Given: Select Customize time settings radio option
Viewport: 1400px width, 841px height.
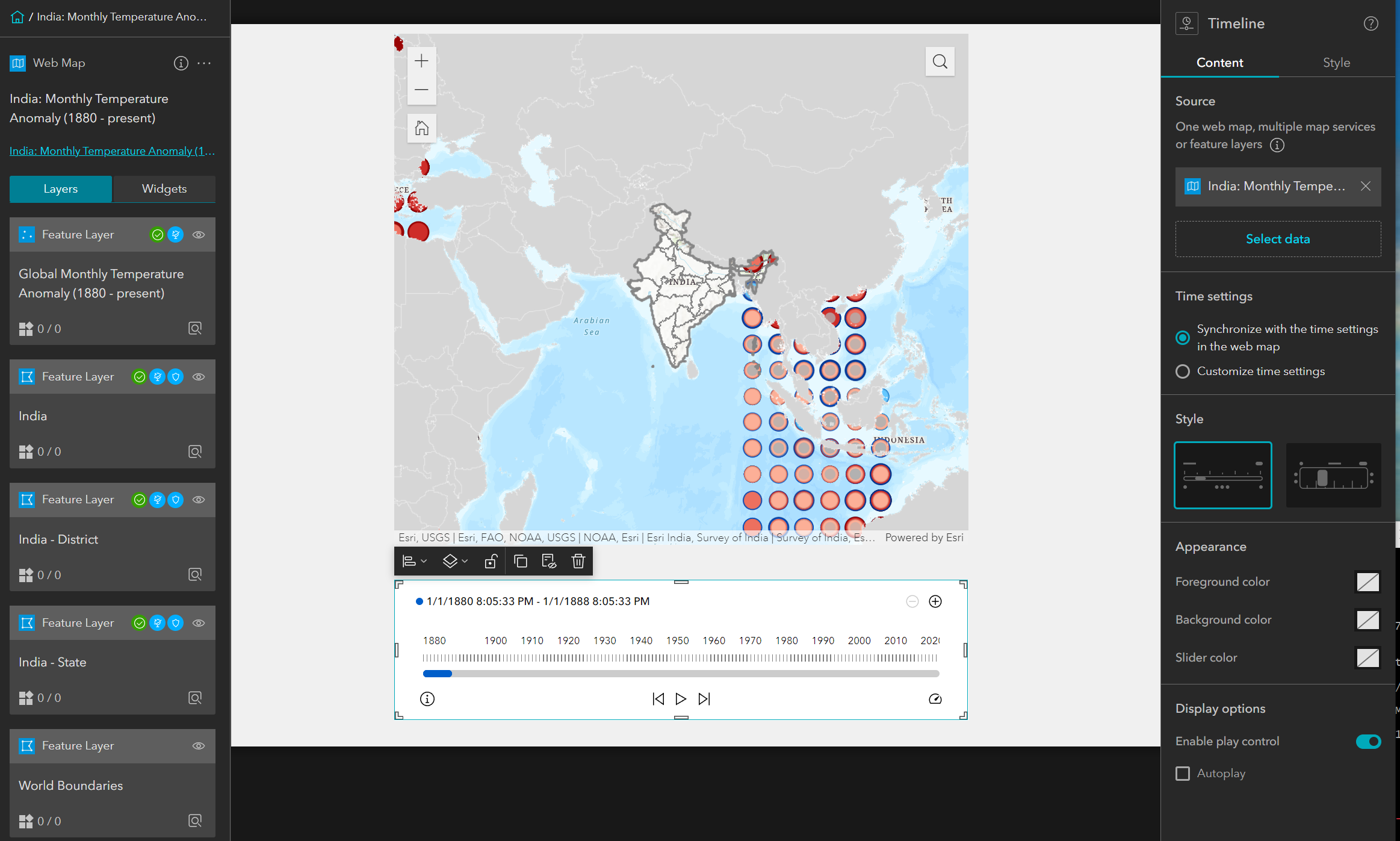Looking at the screenshot, I should tap(1183, 371).
